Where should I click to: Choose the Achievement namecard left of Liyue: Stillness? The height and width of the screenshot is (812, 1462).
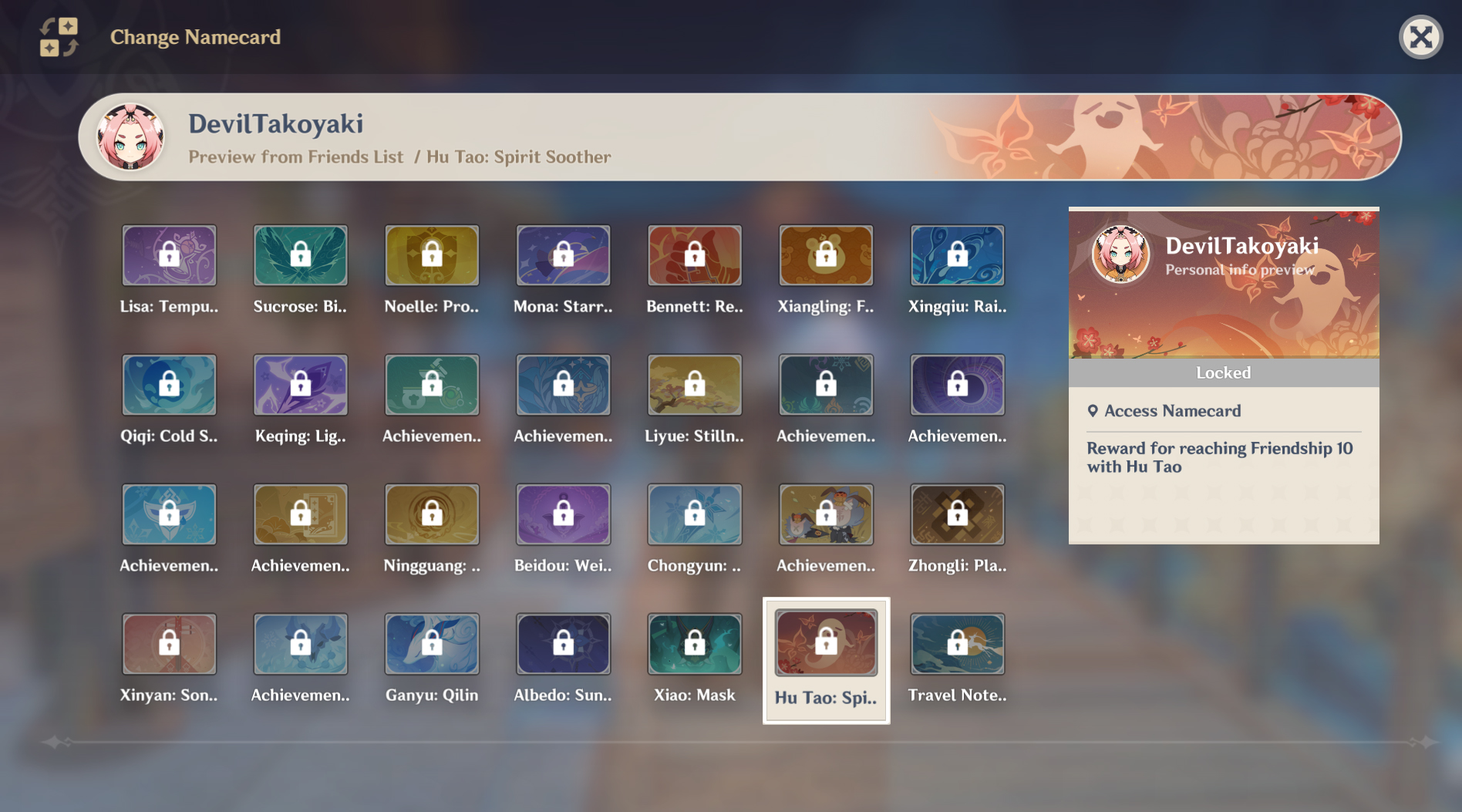point(563,385)
